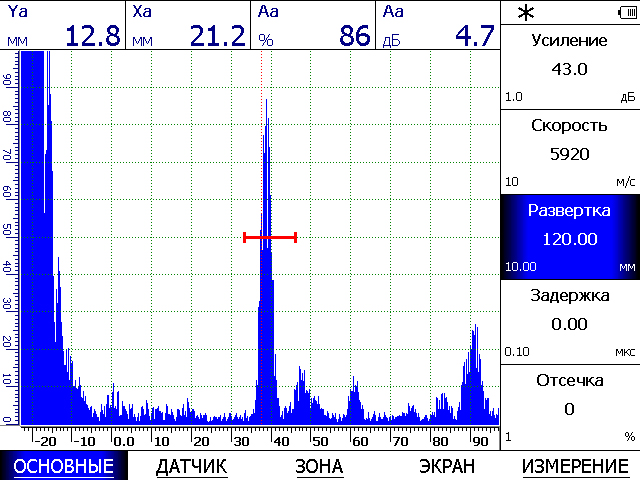
Task: Select the ЭКРАН tab
Action: (446, 466)
